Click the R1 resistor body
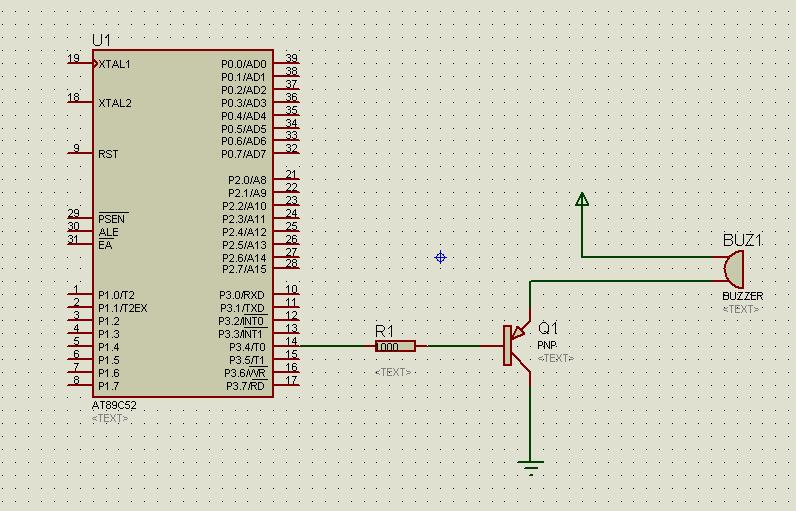 click(396, 347)
